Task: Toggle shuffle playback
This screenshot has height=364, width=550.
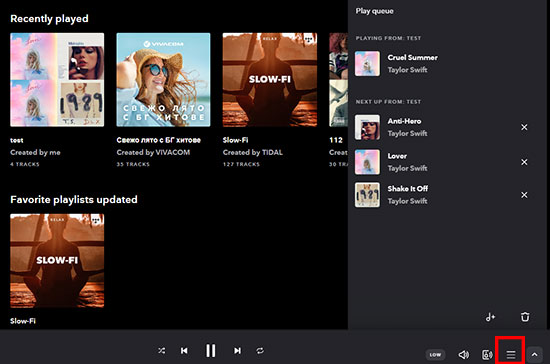Action: (x=161, y=350)
